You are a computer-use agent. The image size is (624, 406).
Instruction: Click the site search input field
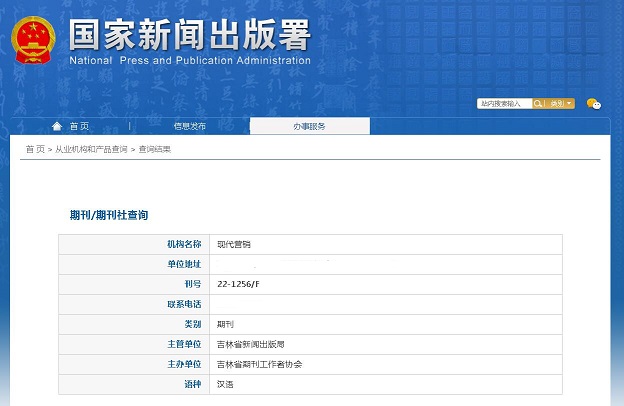point(503,103)
